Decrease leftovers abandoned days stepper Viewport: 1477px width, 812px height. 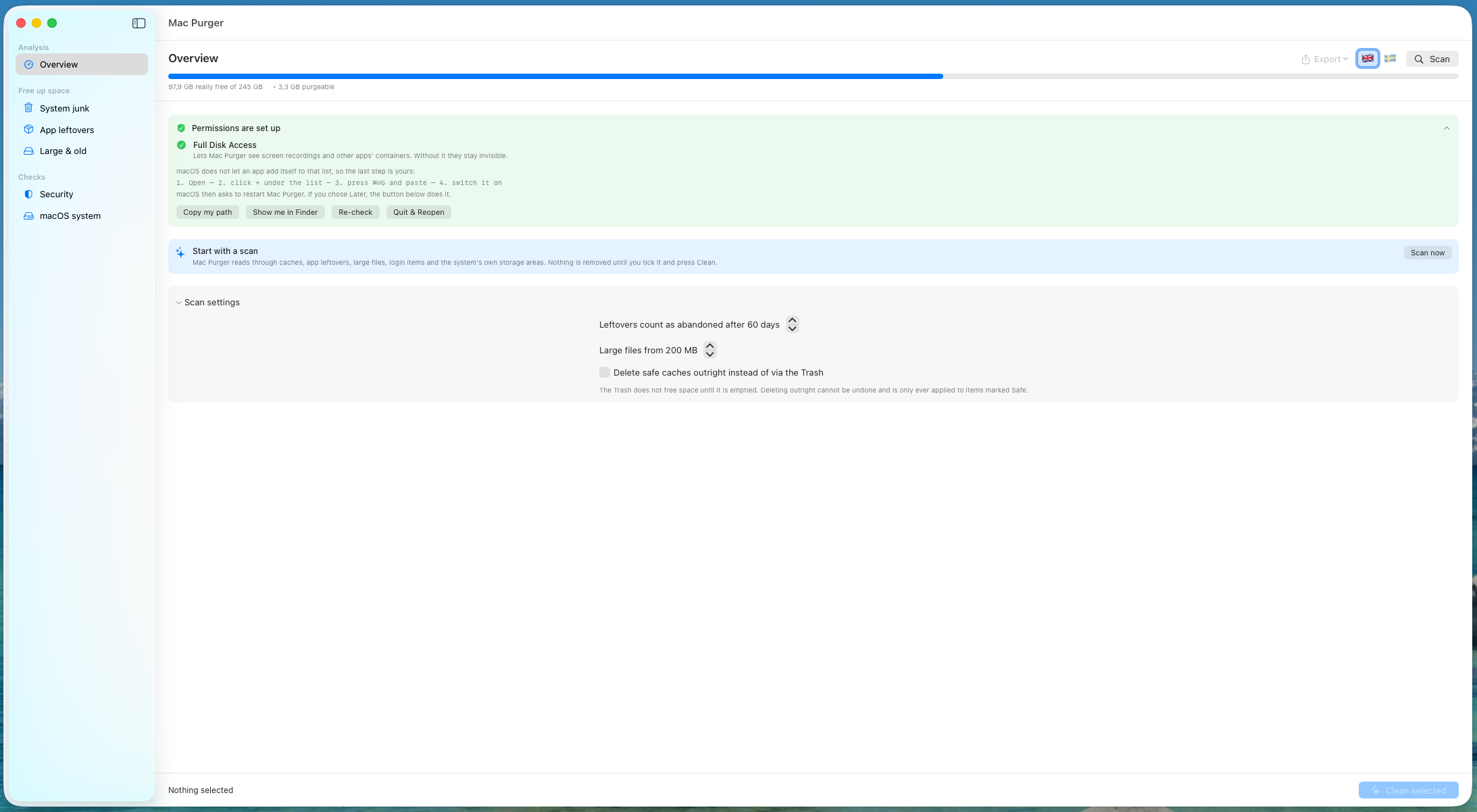click(793, 329)
